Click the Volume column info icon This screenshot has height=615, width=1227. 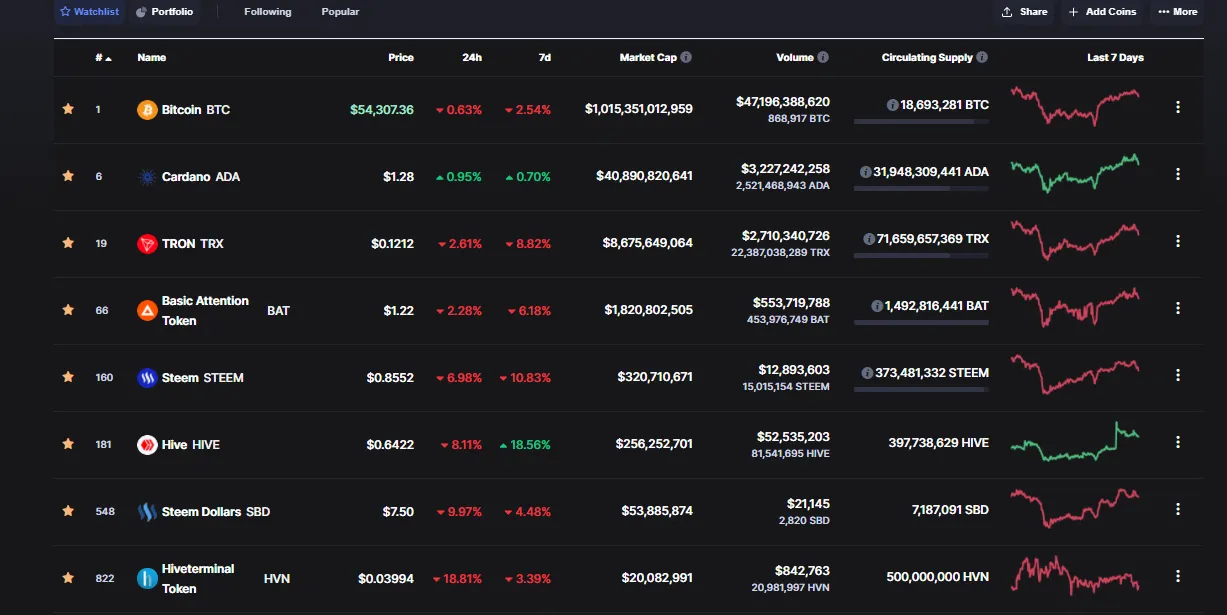tap(823, 58)
